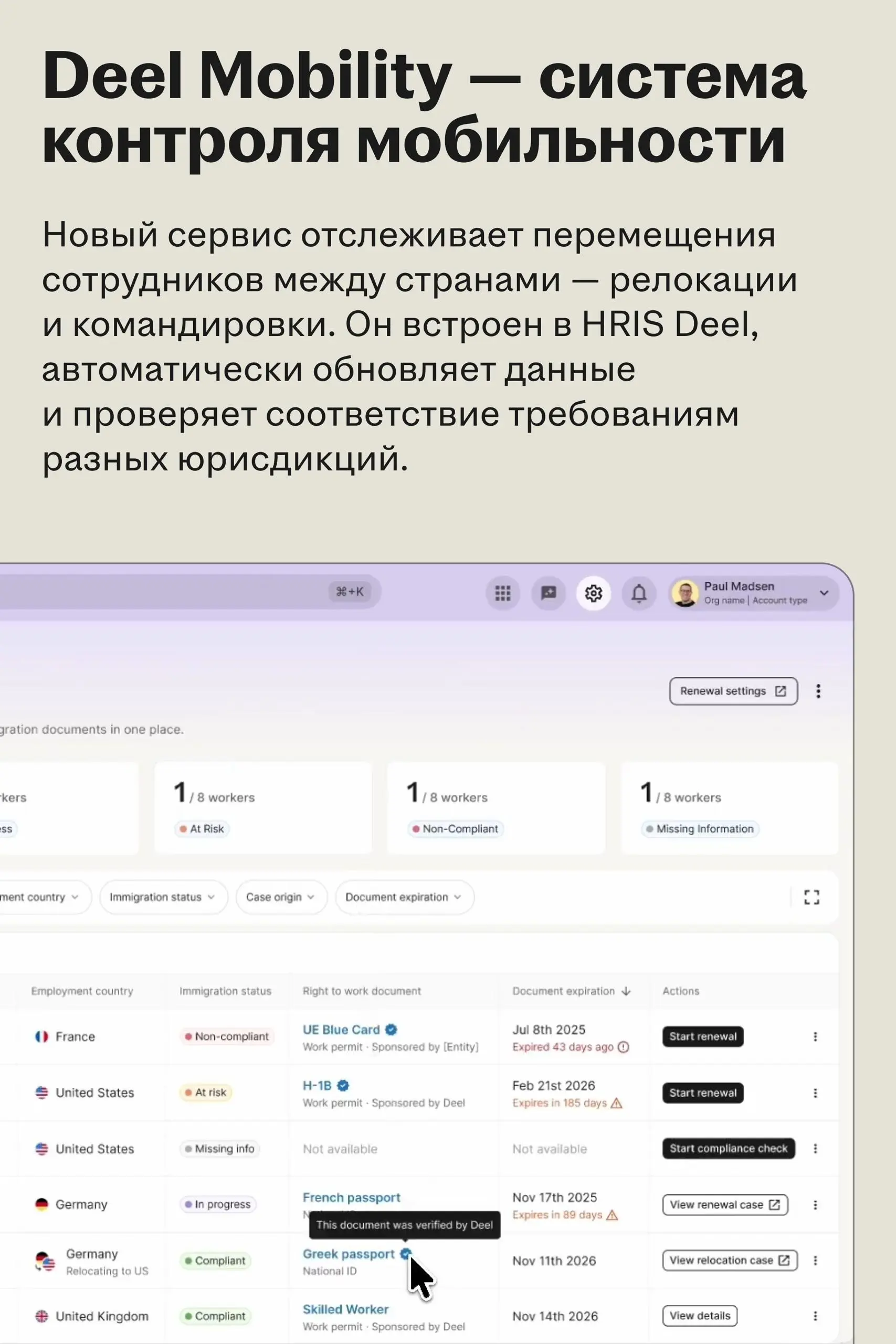Image resolution: width=896 pixels, height=1344 pixels.
Task: Click Start compliance check for United States
Action: click(727, 1149)
